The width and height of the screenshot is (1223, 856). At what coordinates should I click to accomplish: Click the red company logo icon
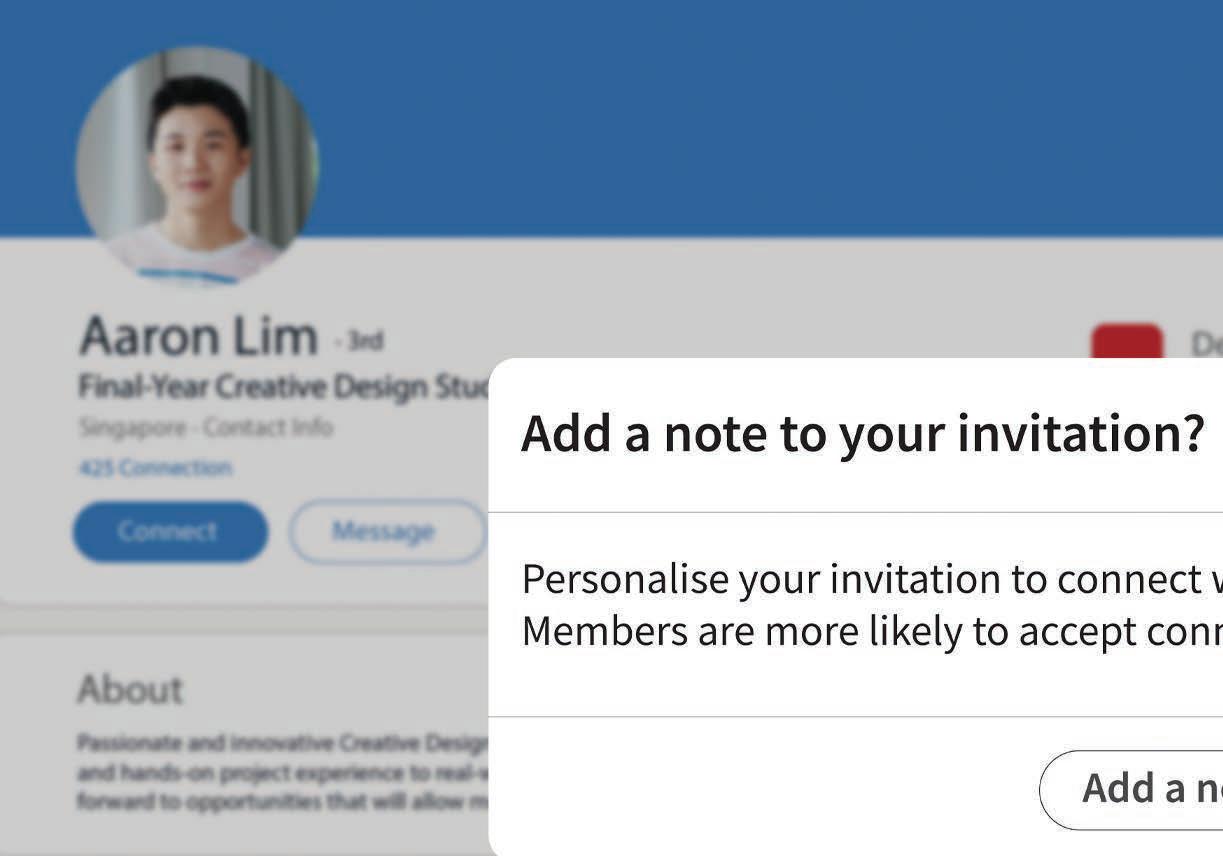point(1127,342)
